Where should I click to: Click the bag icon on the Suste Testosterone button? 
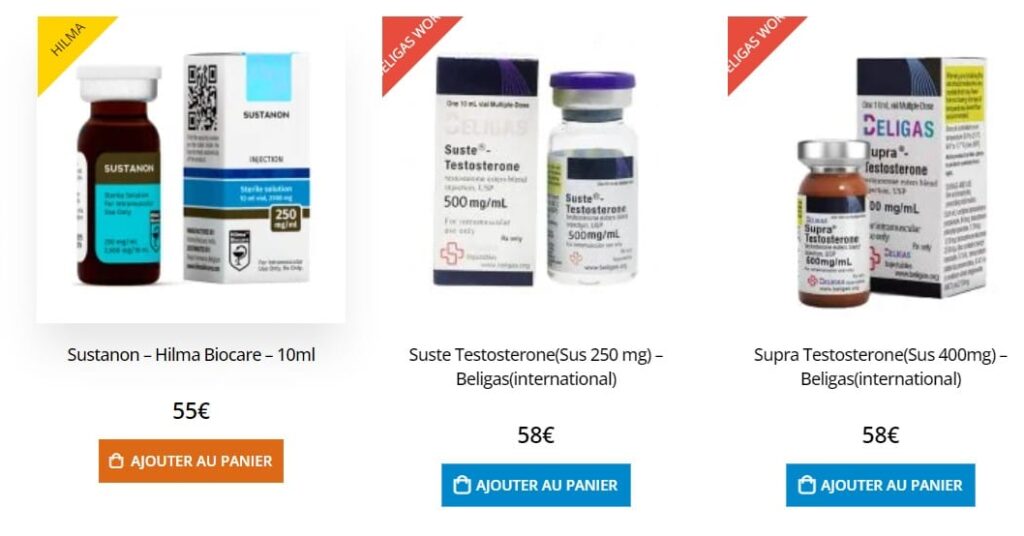click(x=462, y=485)
